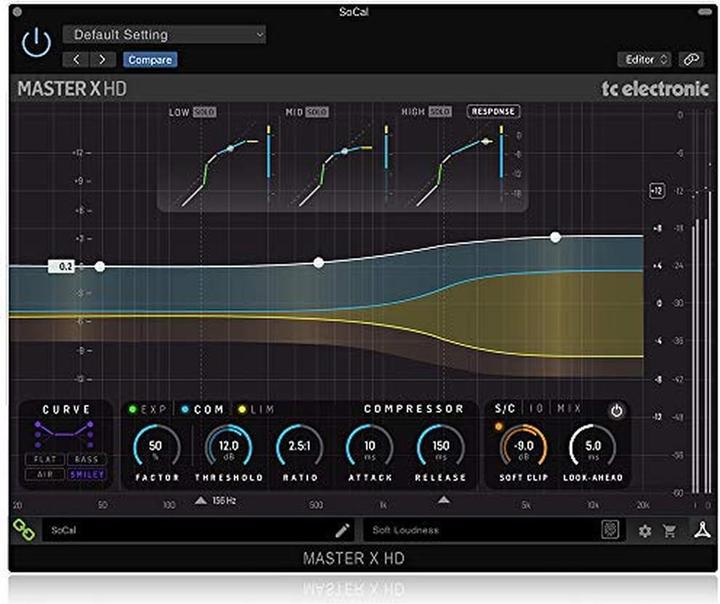Click the 0.2 gain value label
Screen dimensions: 720x604
pos(61,266)
